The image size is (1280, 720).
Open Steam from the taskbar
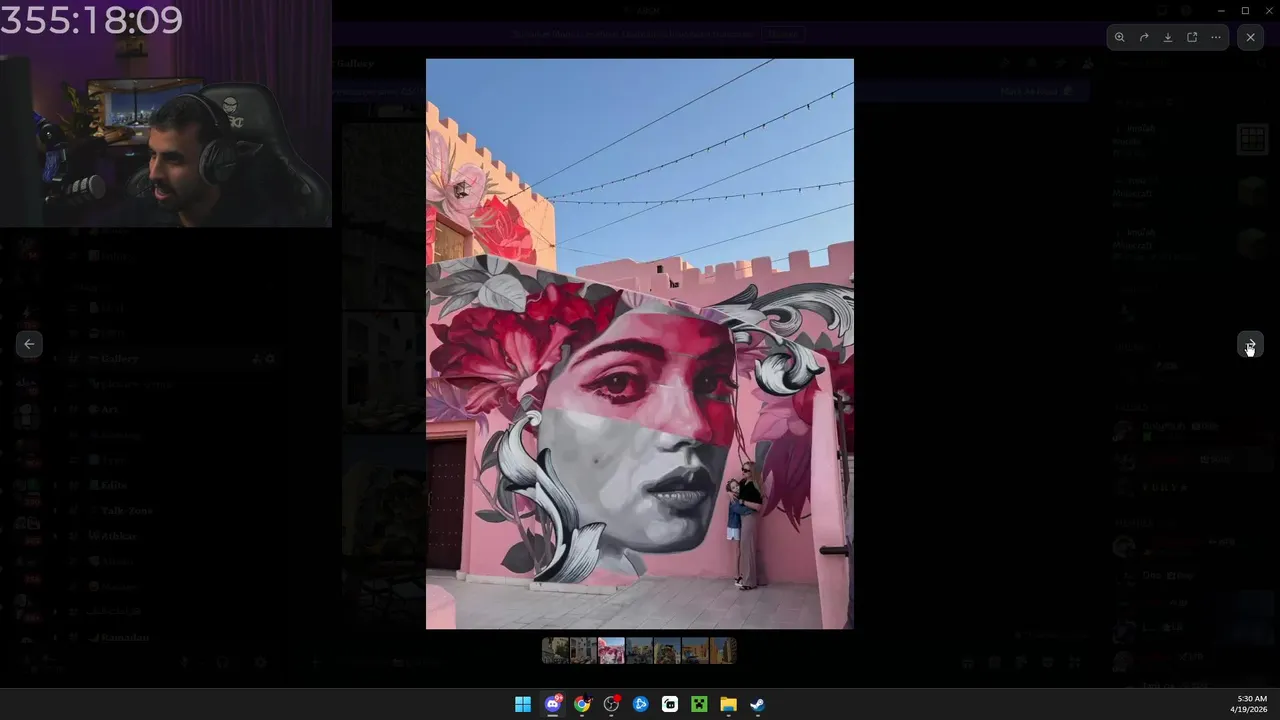tap(758, 704)
